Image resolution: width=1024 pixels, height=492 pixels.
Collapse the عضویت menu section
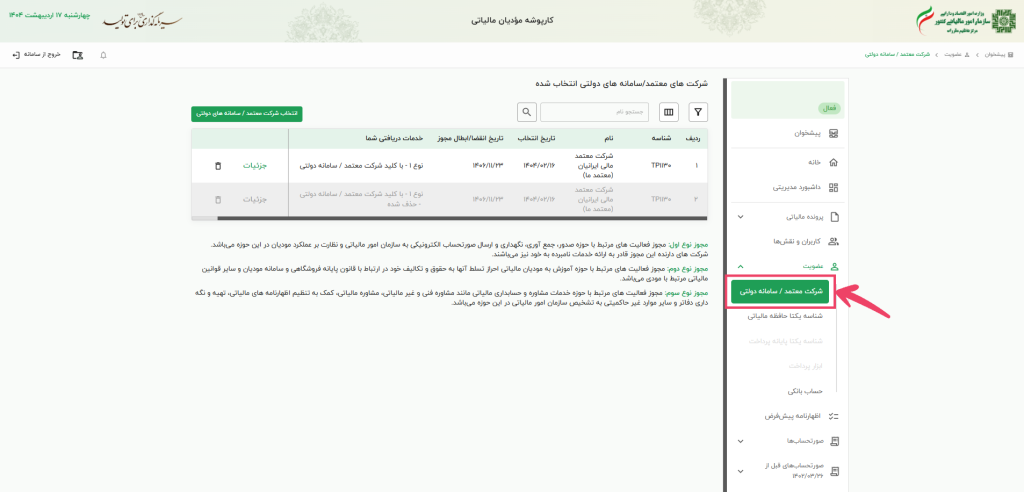pyautogui.click(x=740, y=267)
